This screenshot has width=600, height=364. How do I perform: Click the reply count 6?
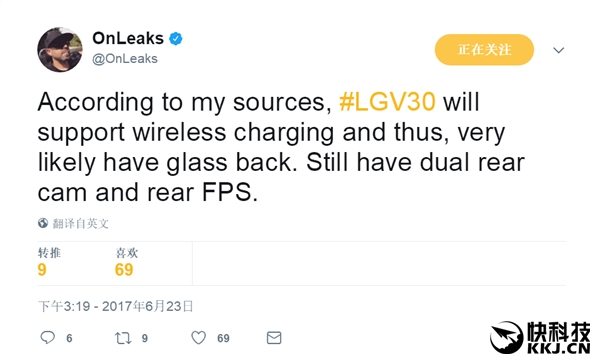coord(69,338)
